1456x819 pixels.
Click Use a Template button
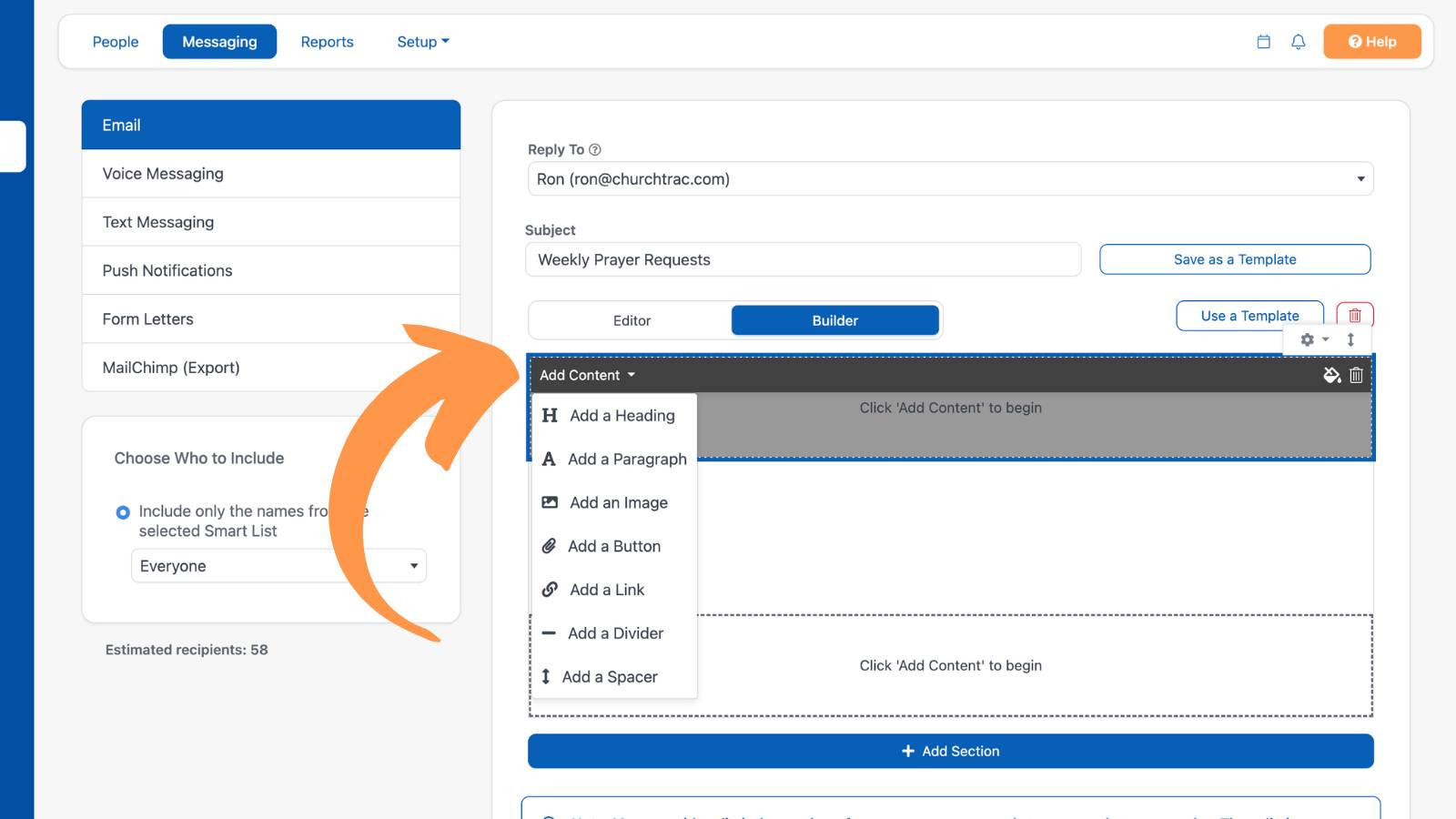[x=1249, y=316]
